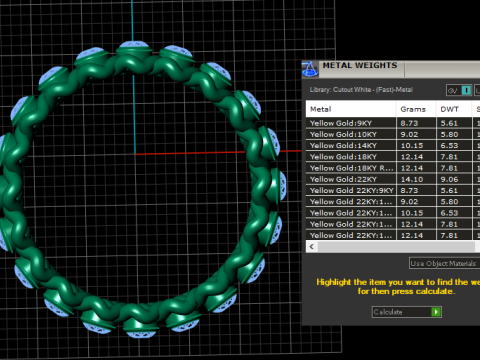This screenshot has width=480, height=360.
Task: Click 10.15 grams in Yellow Gold:14KY row
Action: click(x=412, y=145)
